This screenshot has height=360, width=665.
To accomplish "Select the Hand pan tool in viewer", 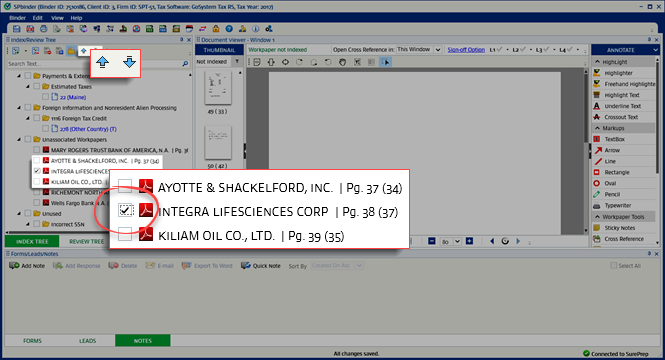I will [x=343, y=62].
